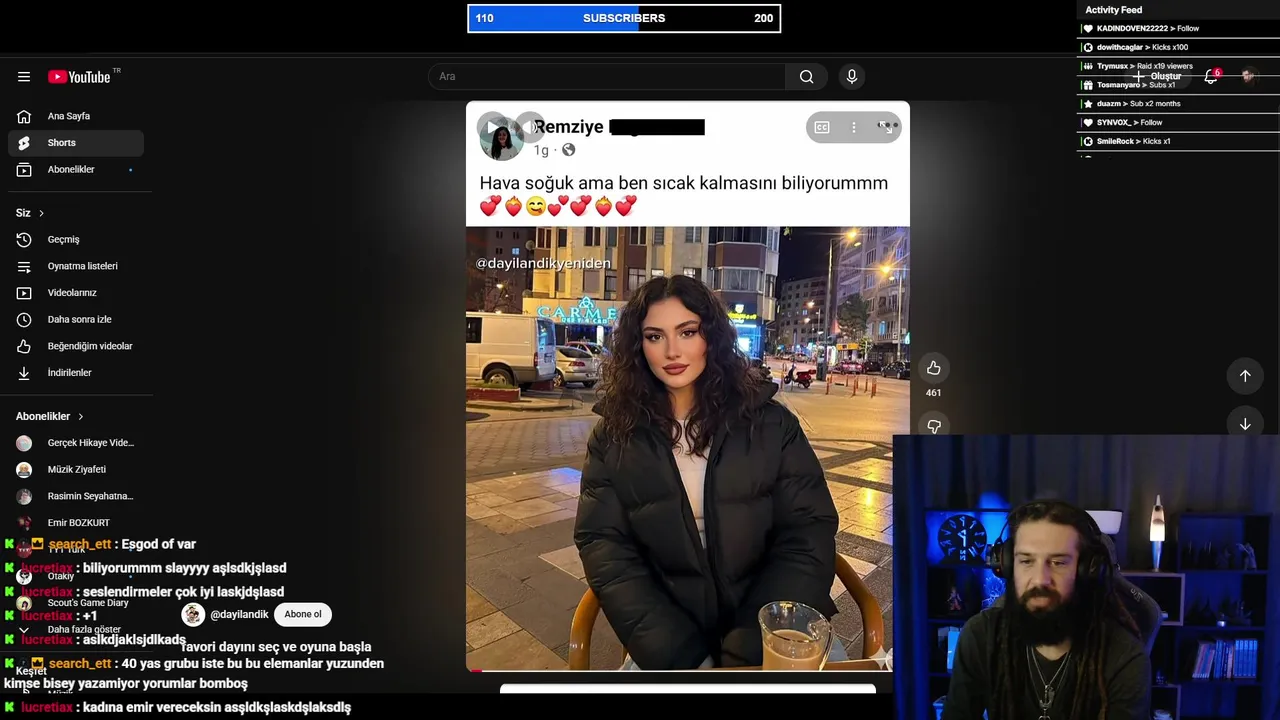Open Geçmiş watch history
1280x720 pixels.
click(76, 240)
